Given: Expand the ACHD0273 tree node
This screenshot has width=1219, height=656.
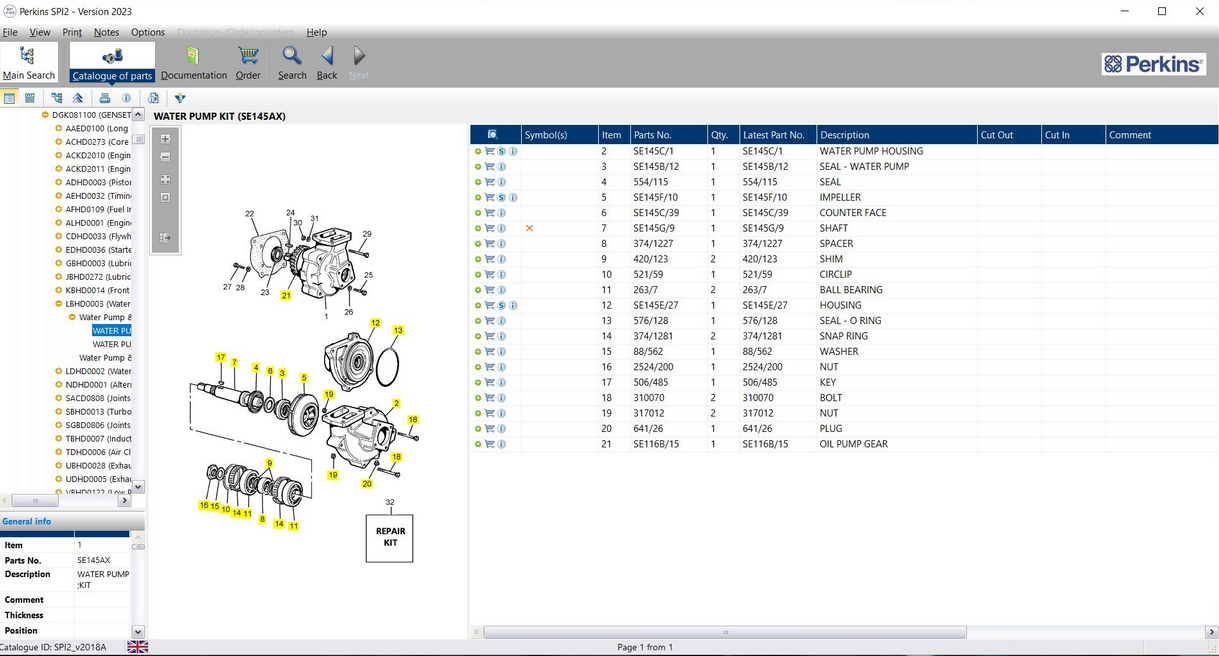Looking at the screenshot, I should pos(58,142).
